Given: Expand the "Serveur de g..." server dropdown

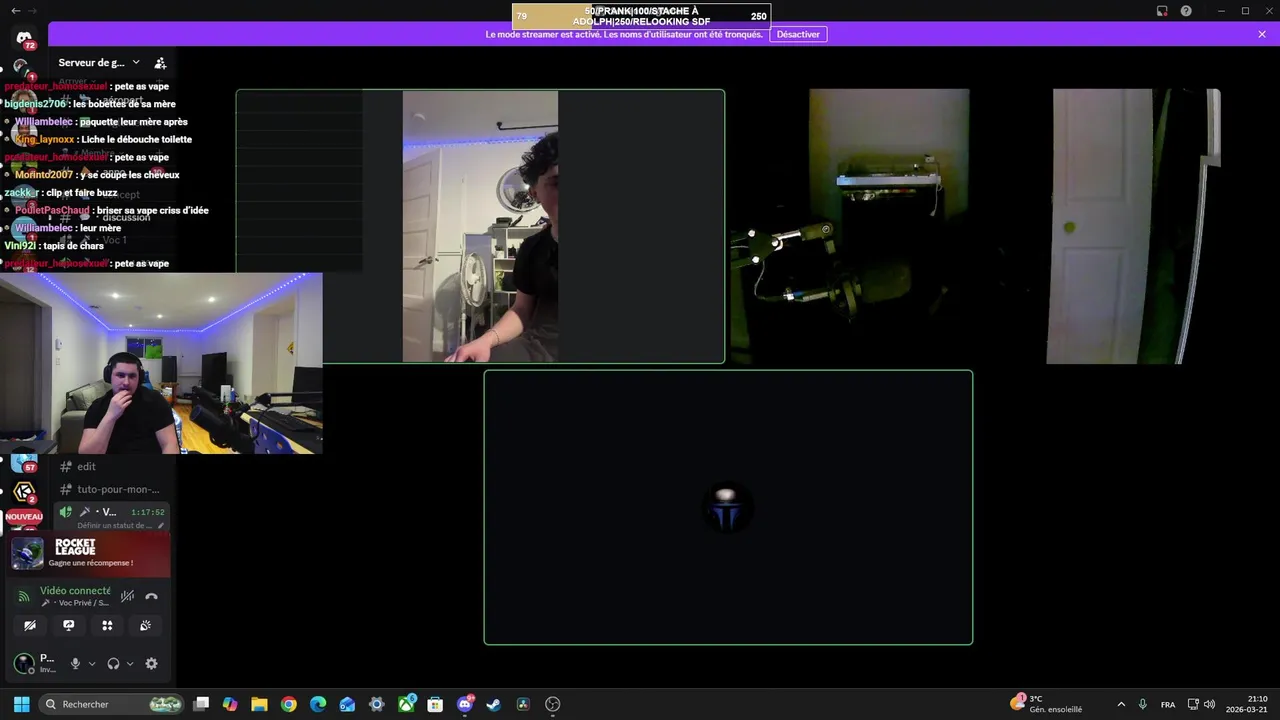Looking at the screenshot, I should click(99, 63).
